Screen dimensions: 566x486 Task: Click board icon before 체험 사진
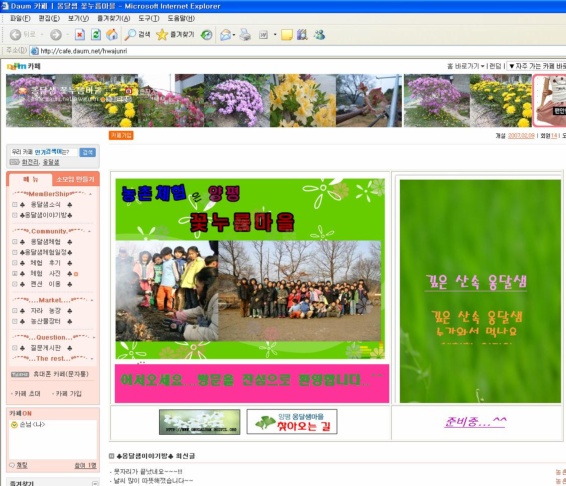click(x=15, y=274)
